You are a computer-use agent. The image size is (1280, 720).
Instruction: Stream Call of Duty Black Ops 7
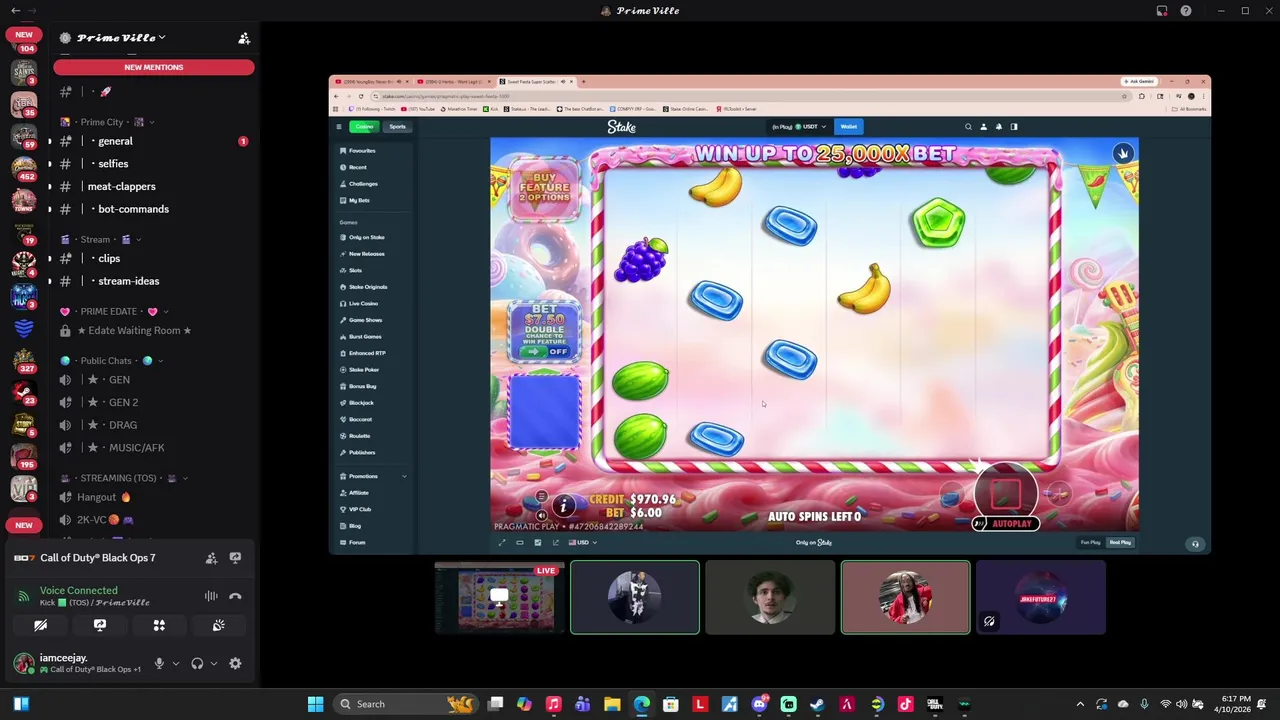click(235, 558)
